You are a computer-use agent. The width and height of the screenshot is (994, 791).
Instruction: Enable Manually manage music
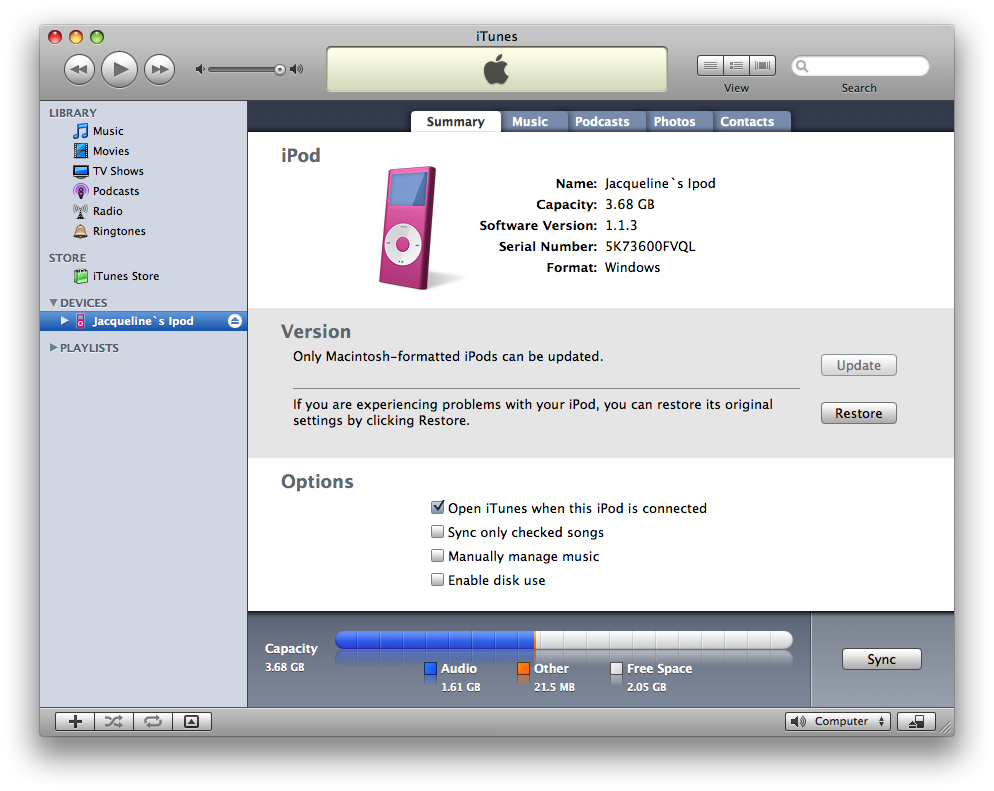[x=437, y=555]
